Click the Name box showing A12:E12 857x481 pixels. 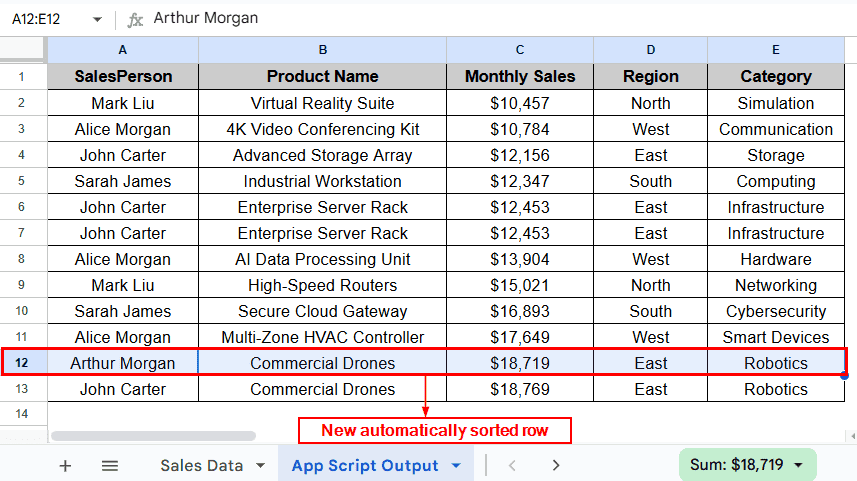click(x=36, y=19)
